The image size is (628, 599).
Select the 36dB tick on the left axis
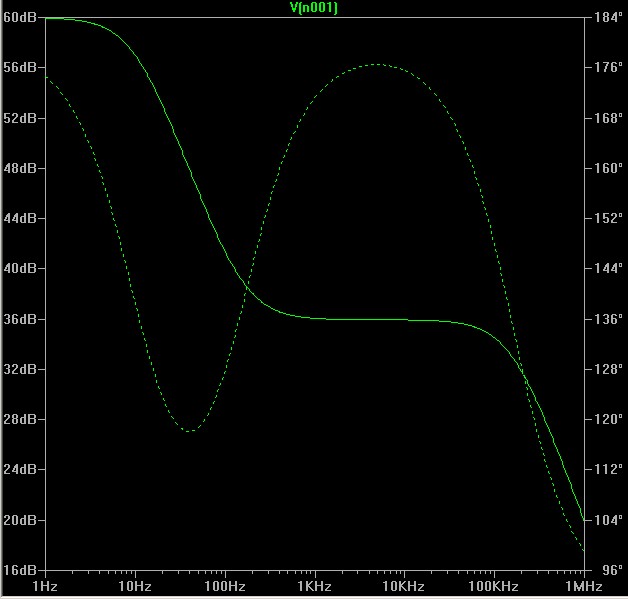tap(20, 319)
